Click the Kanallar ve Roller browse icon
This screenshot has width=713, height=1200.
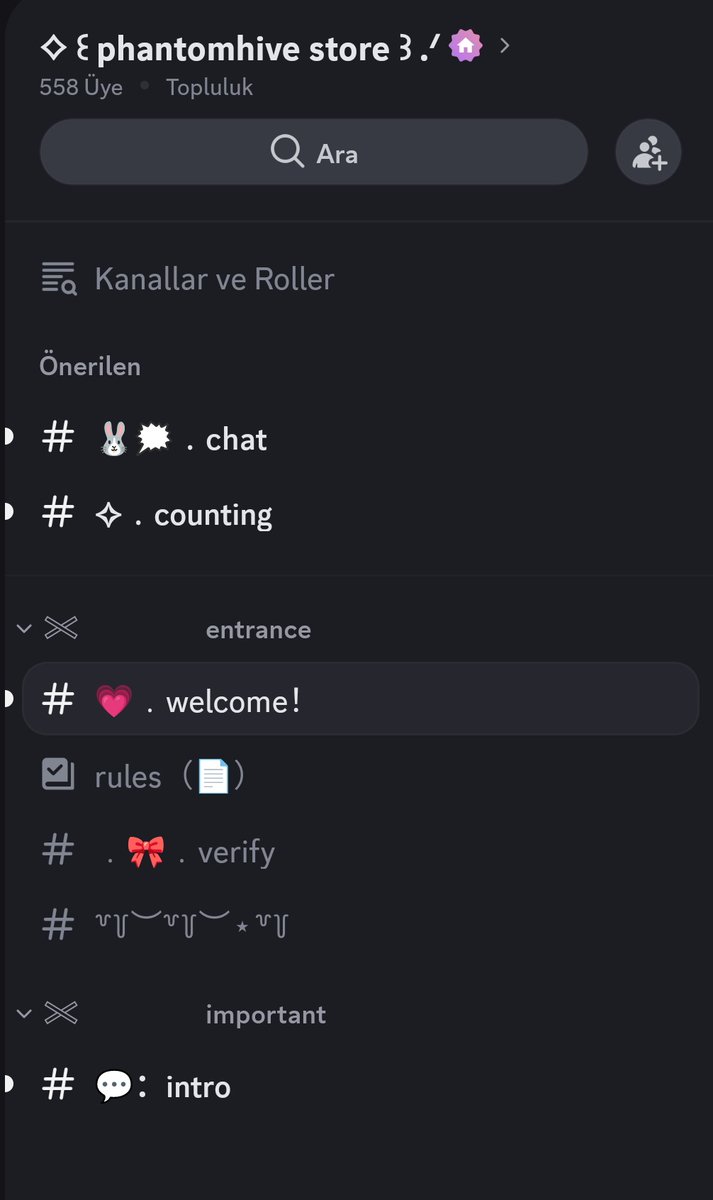(58, 278)
